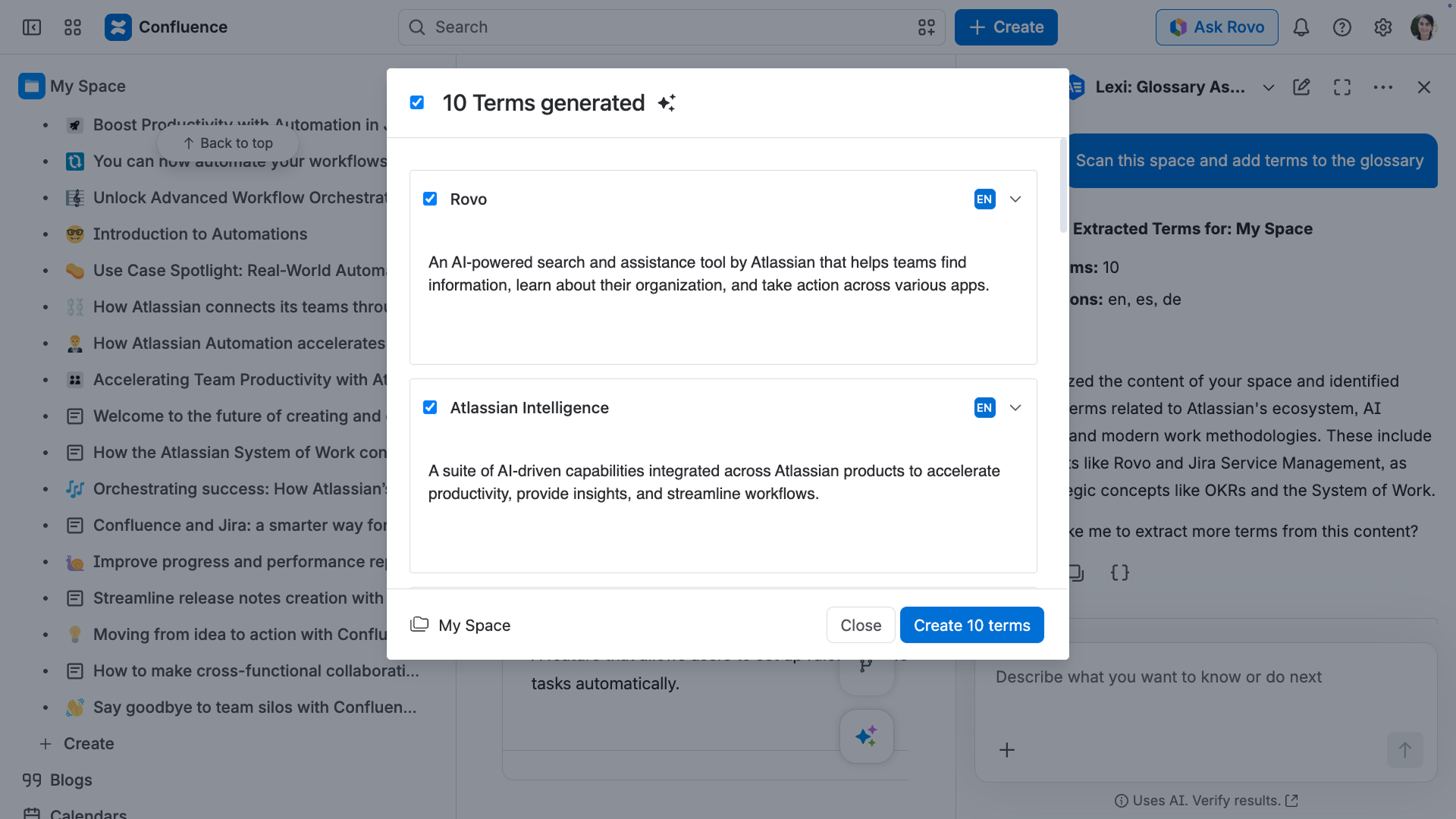Click the My Space title in sidebar
Screen dimensions: 1456x819
[x=88, y=86]
